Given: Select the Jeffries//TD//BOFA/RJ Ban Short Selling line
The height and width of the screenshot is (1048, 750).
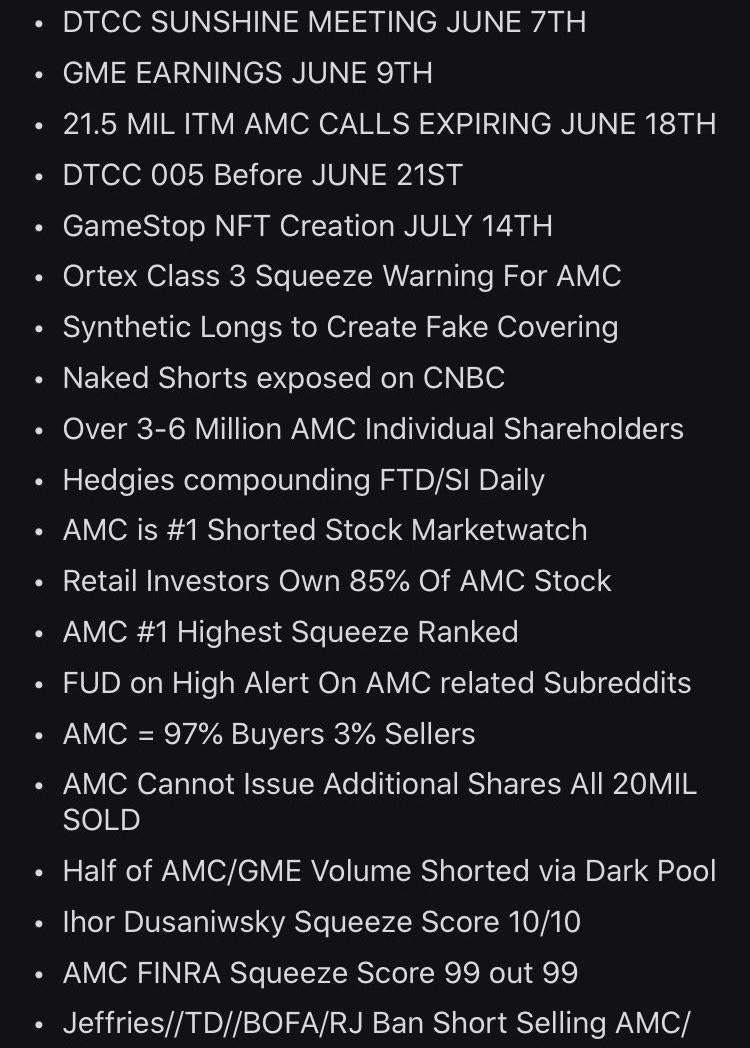Looking at the screenshot, I should (376, 1024).
